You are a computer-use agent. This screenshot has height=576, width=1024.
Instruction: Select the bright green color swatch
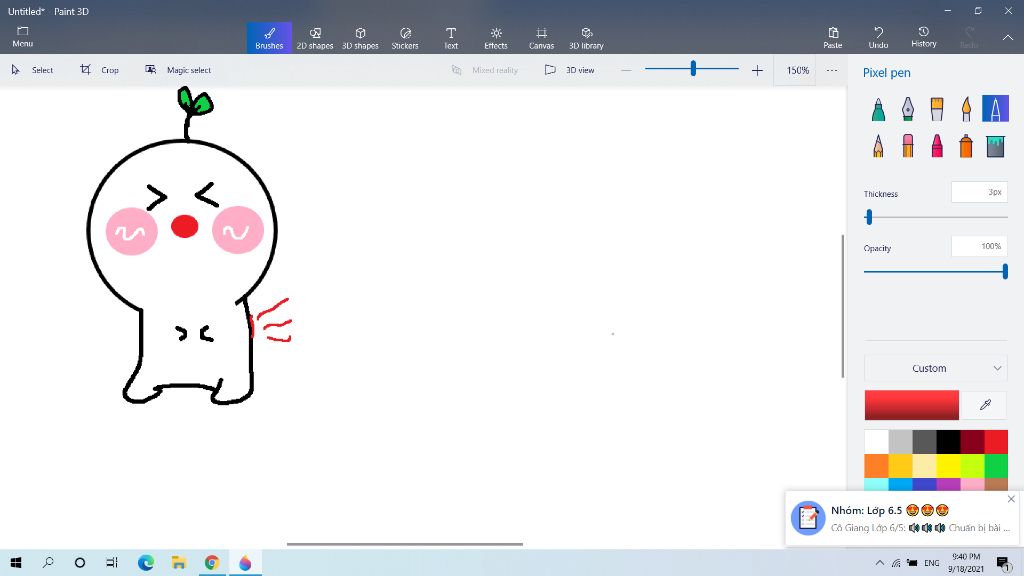pos(996,466)
